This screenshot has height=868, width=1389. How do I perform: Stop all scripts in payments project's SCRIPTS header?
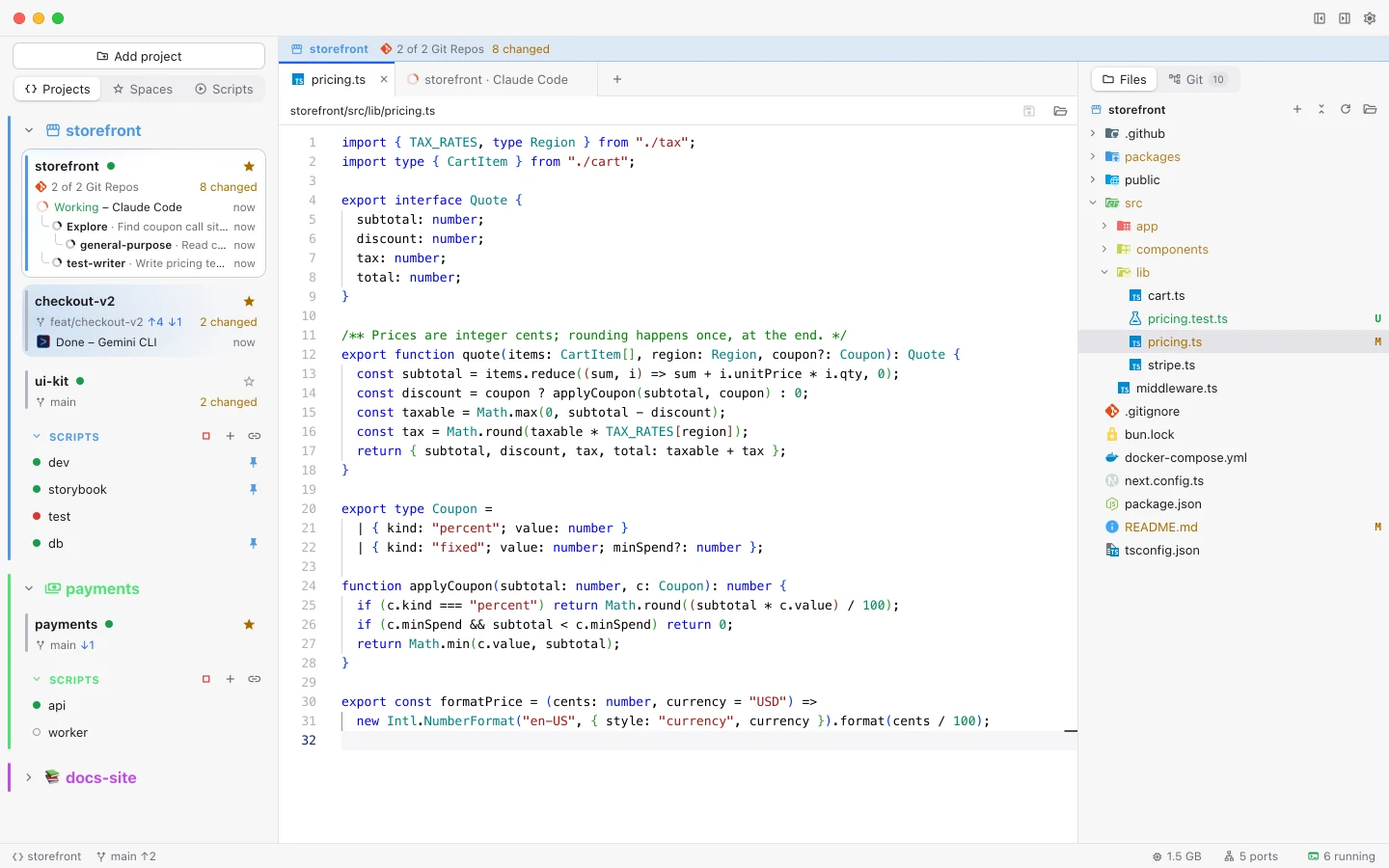(x=205, y=679)
